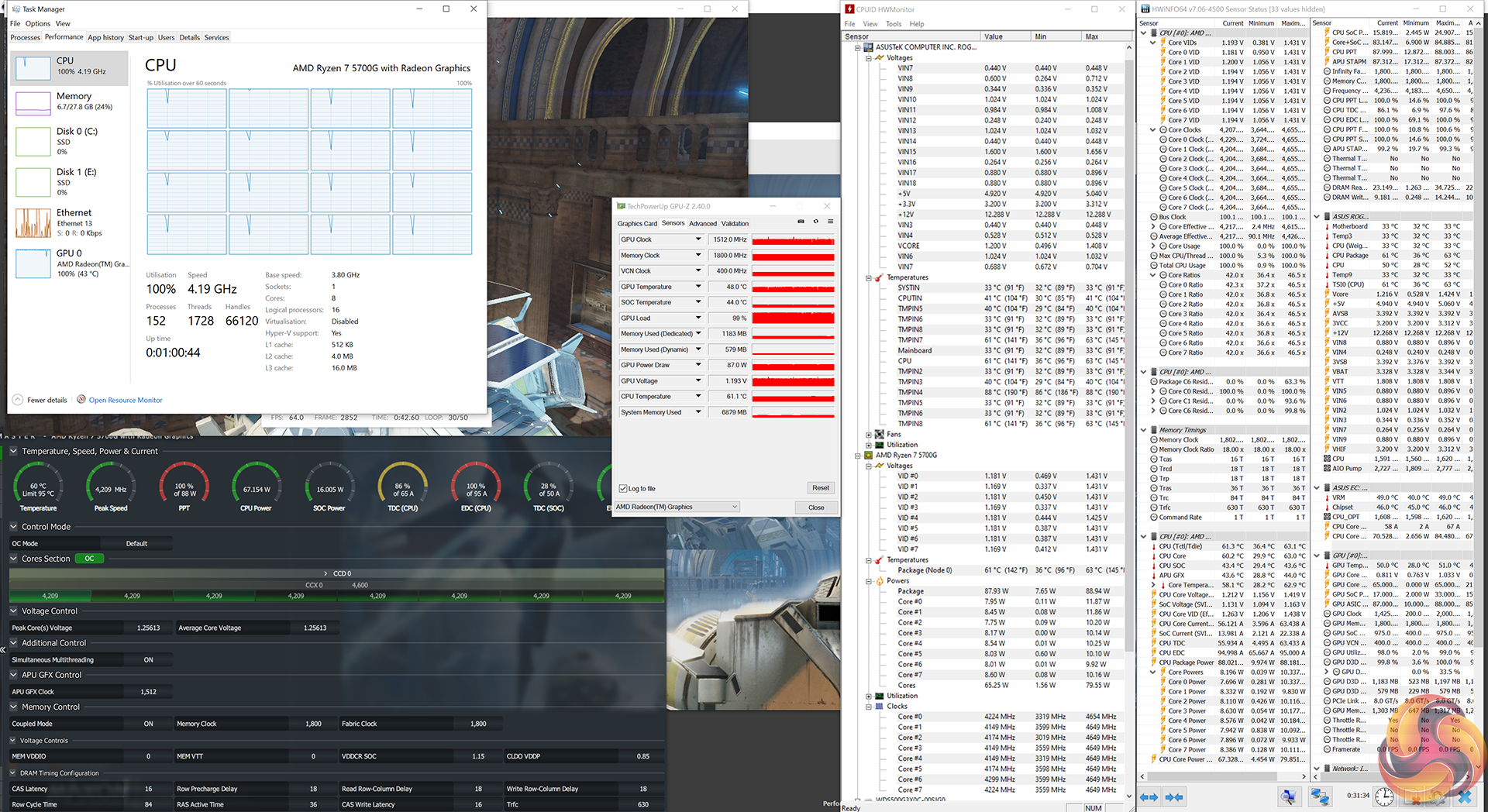This screenshot has height=812, width=1488.
Task: Click Reset button in GPU-Z
Action: [821, 488]
